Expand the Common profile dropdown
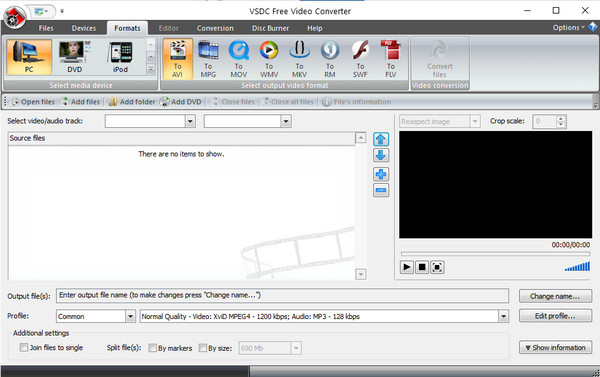 click(x=130, y=317)
